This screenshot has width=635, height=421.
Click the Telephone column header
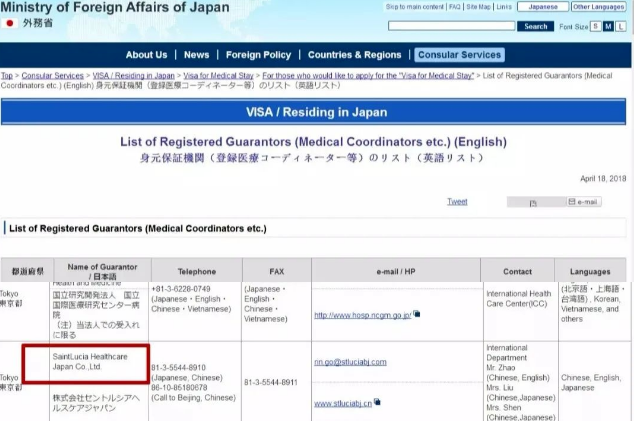click(197, 271)
